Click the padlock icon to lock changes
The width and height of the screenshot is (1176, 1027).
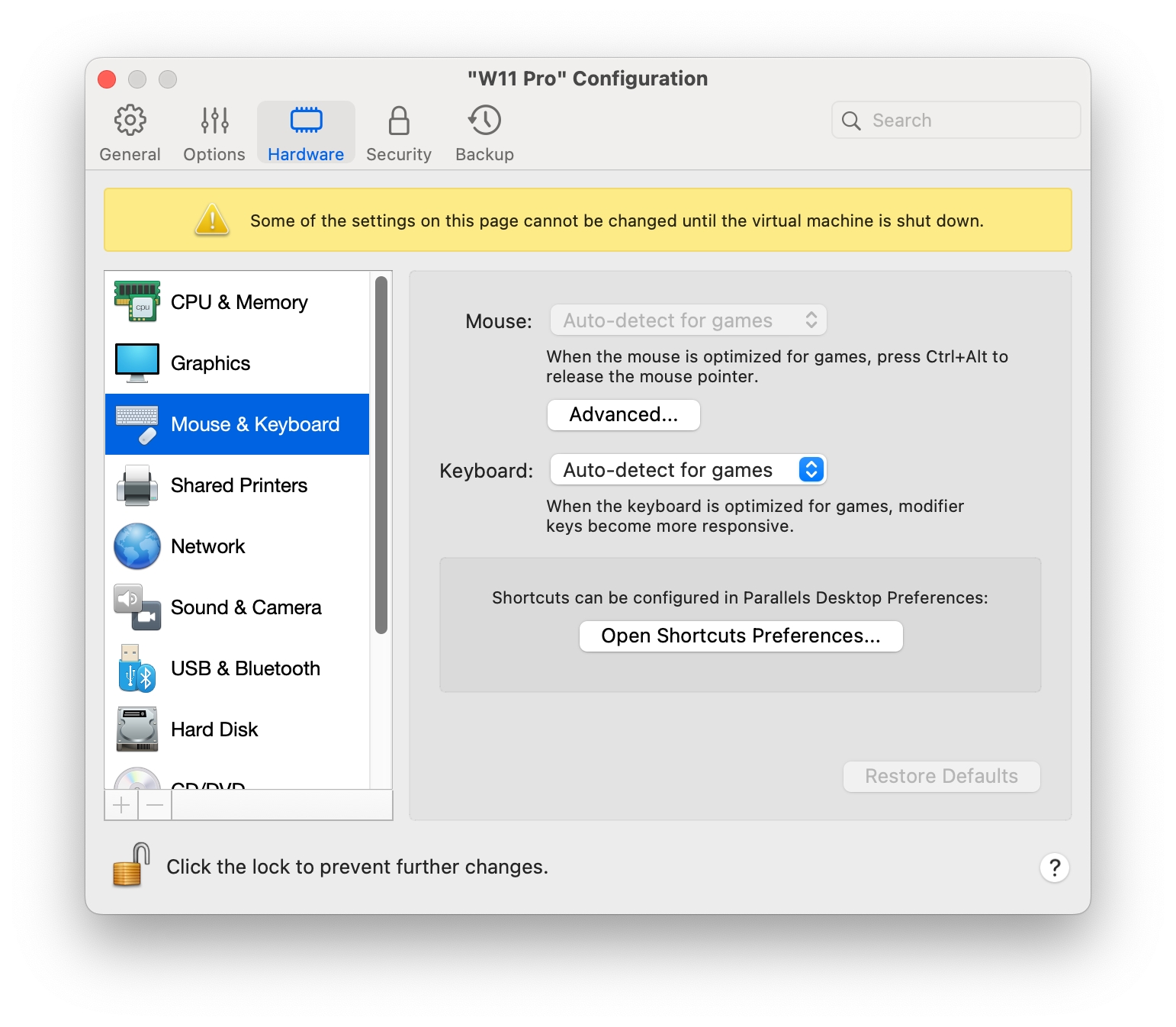131,866
